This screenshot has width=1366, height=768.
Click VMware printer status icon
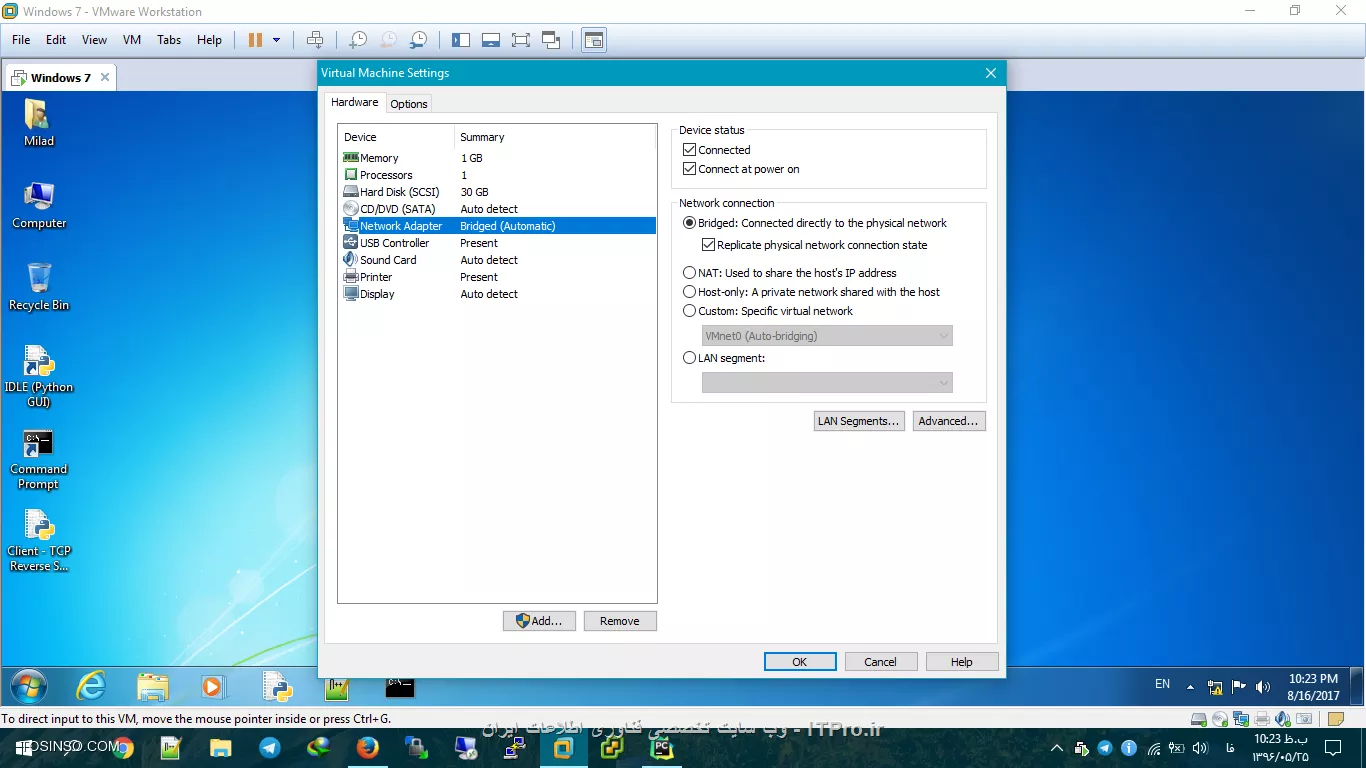[x=1262, y=719]
